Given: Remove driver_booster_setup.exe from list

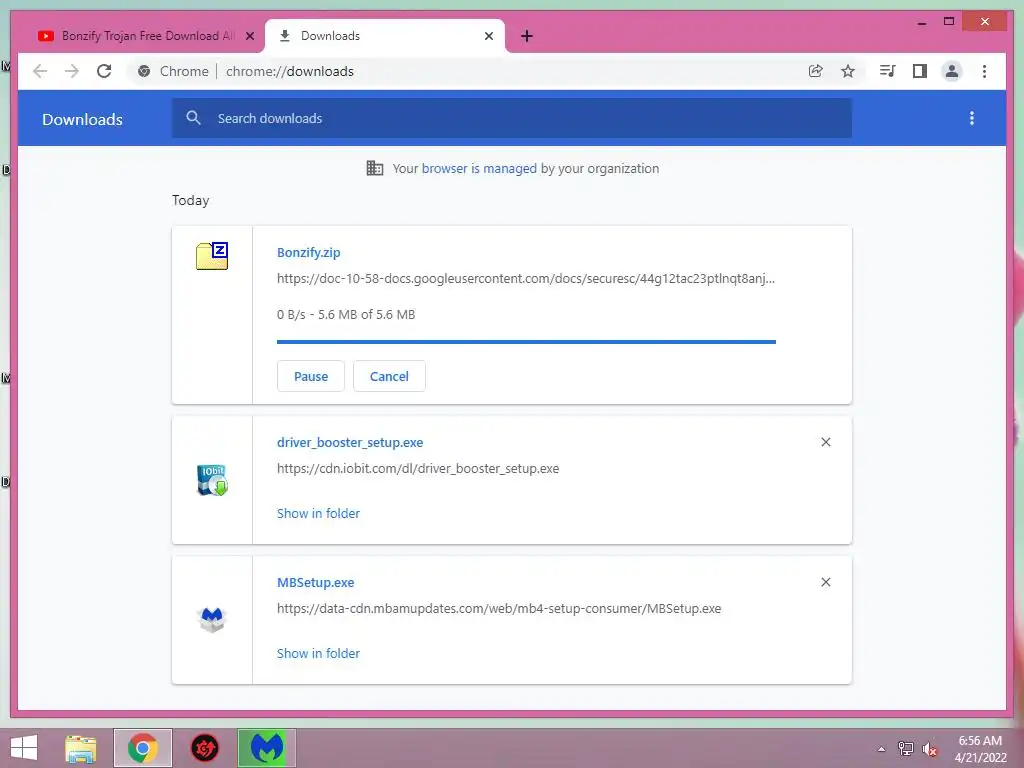Looking at the screenshot, I should point(825,442).
